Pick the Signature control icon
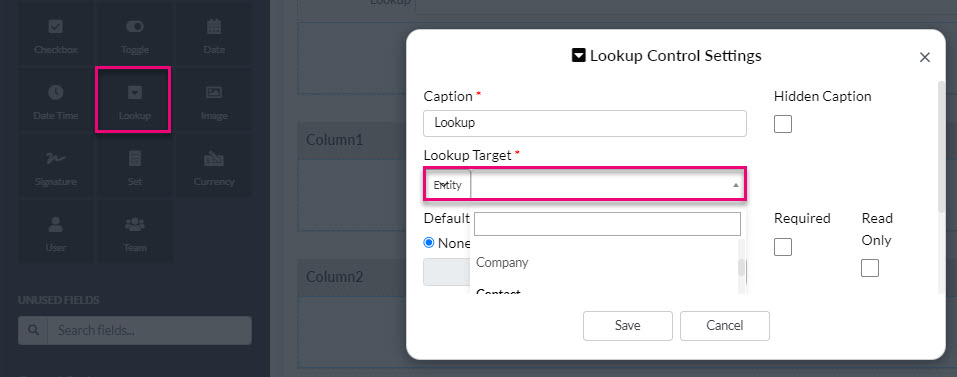 coord(56,158)
